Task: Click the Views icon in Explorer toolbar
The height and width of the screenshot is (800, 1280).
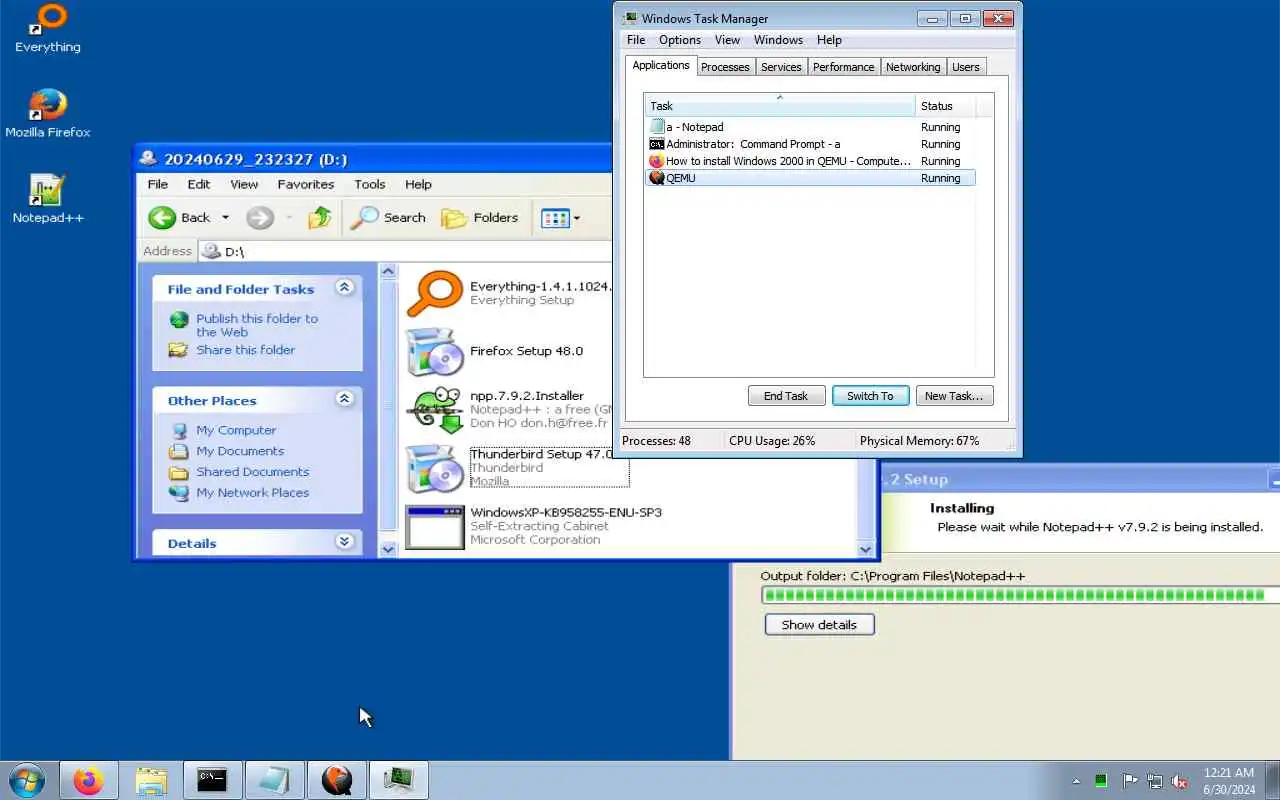Action: 554,218
